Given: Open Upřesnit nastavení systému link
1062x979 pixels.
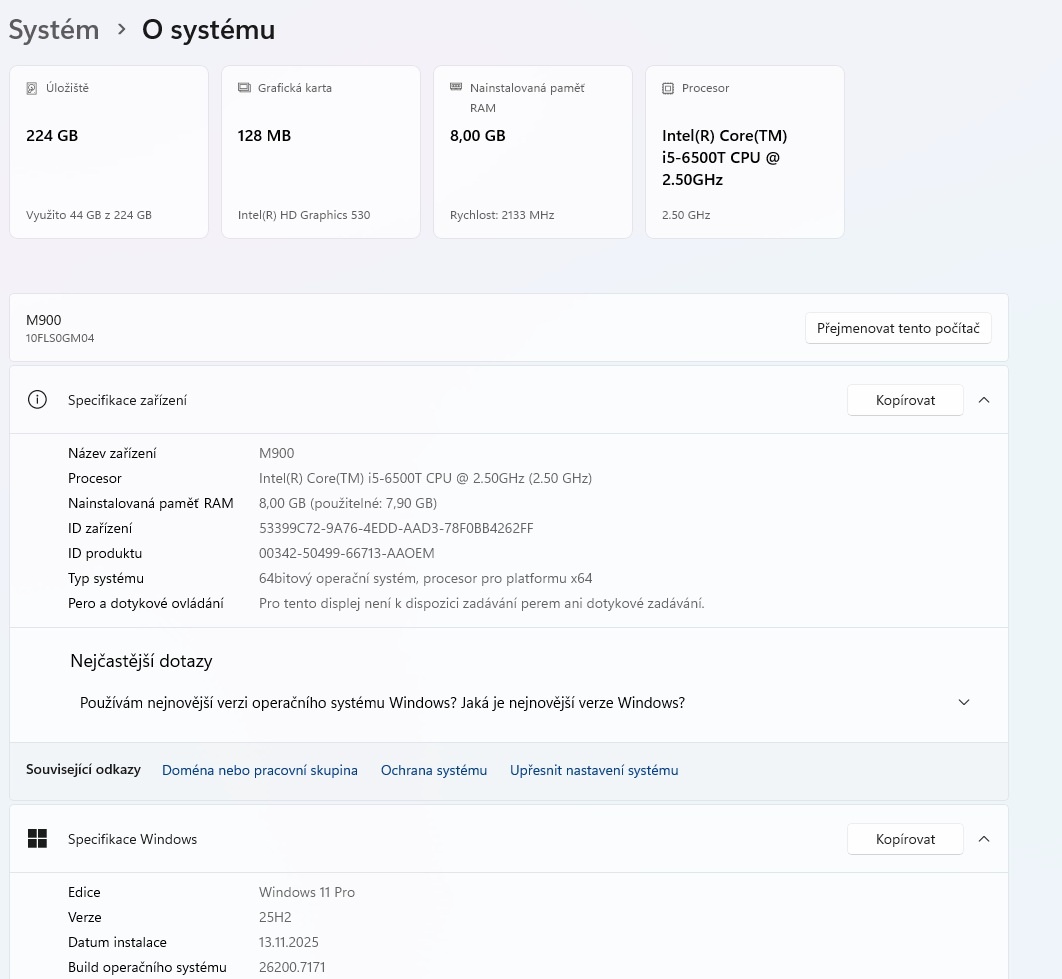Looking at the screenshot, I should coord(594,770).
